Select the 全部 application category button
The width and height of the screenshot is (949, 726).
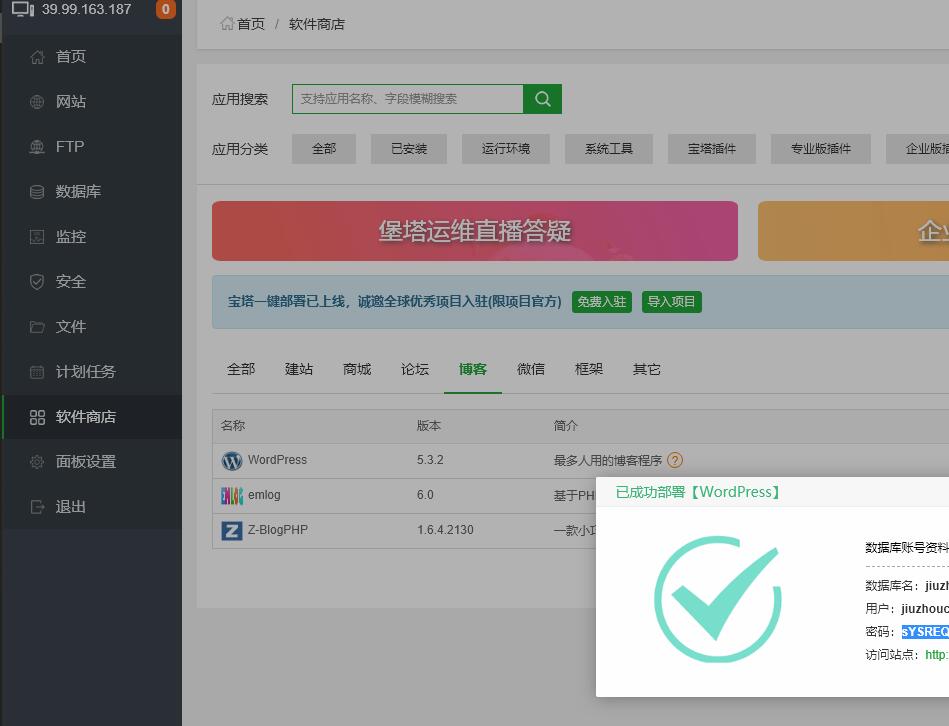point(324,149)
